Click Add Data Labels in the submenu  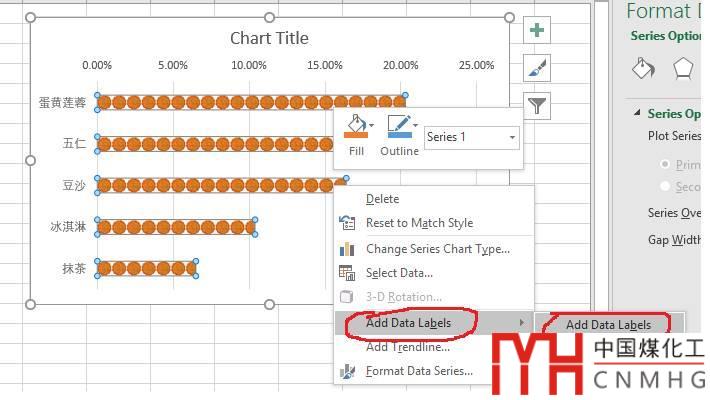coord(608,325)
